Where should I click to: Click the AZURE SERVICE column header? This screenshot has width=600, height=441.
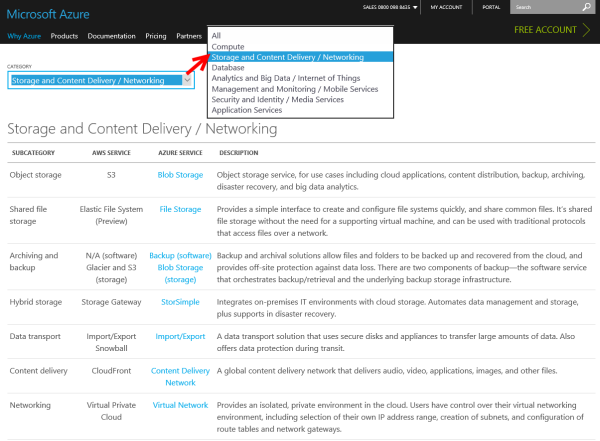[180, 152]
